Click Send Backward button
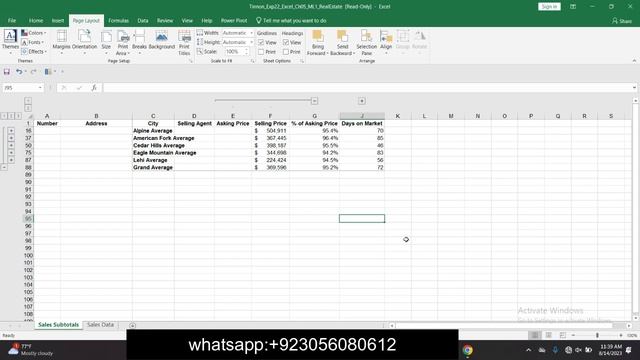The width and height of the screenshot is (640, 360). click(342, 42)
